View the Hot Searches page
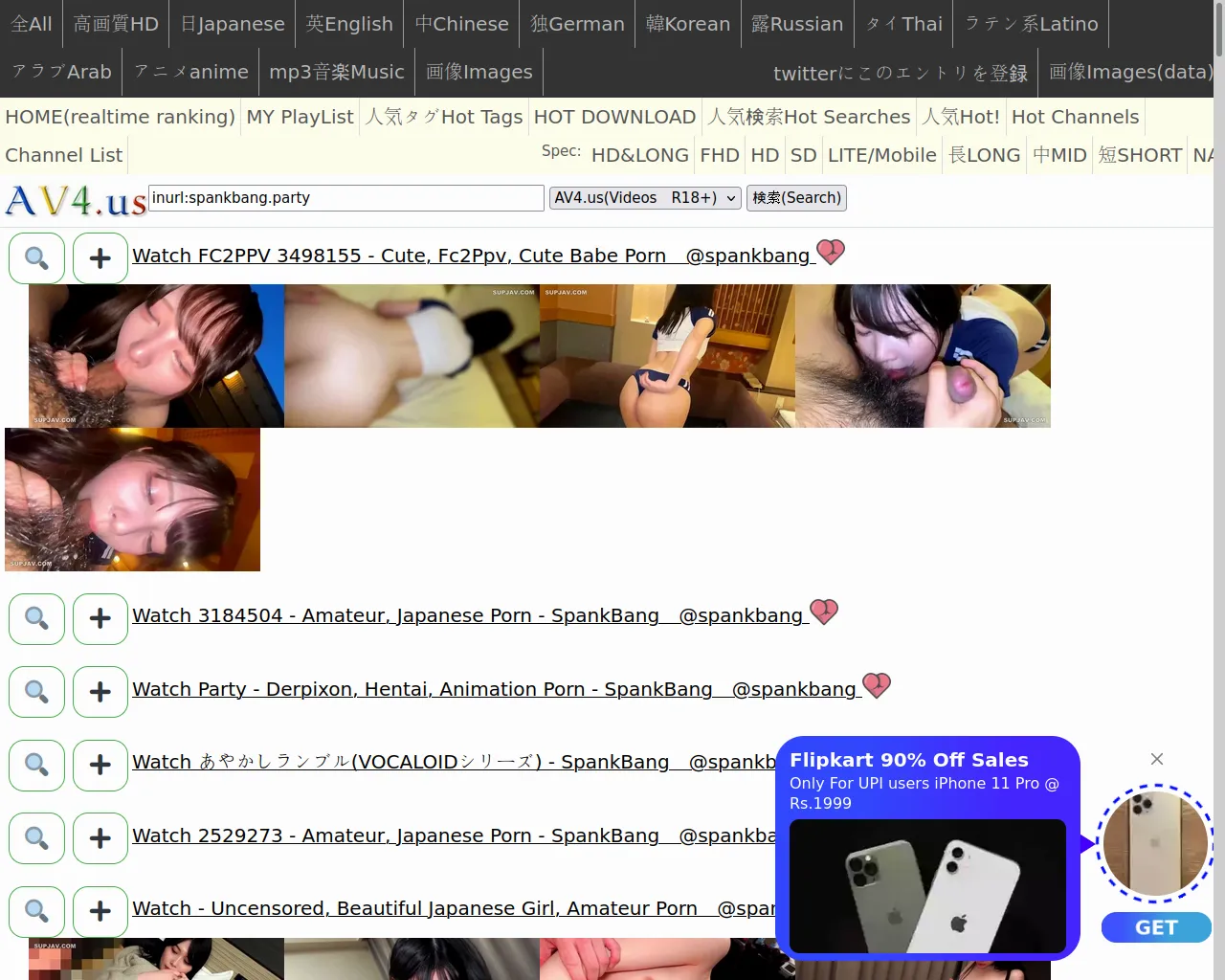 809,117
